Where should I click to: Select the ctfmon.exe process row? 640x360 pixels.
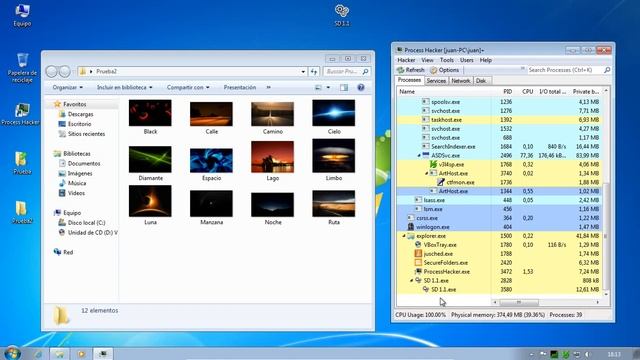point(498,182)
